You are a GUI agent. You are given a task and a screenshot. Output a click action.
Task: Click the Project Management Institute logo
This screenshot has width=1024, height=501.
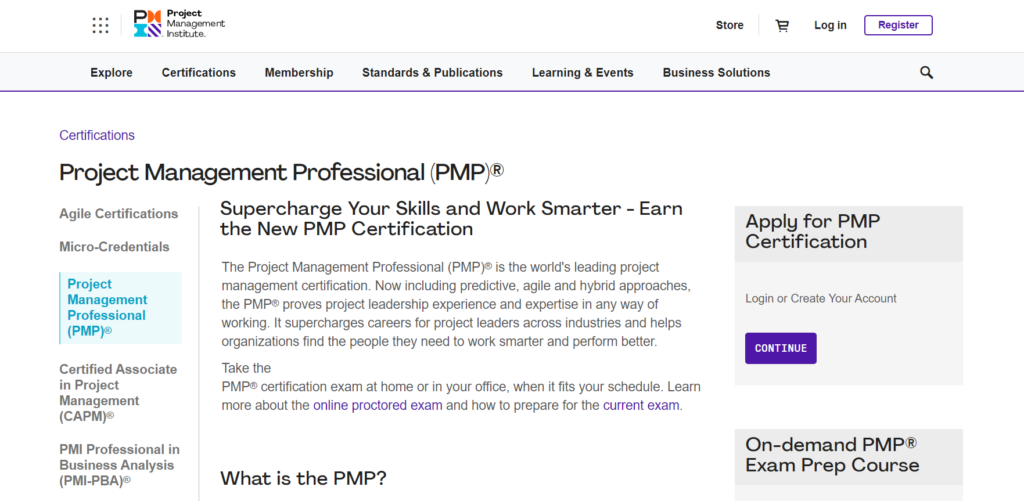(x=179, y=24)
